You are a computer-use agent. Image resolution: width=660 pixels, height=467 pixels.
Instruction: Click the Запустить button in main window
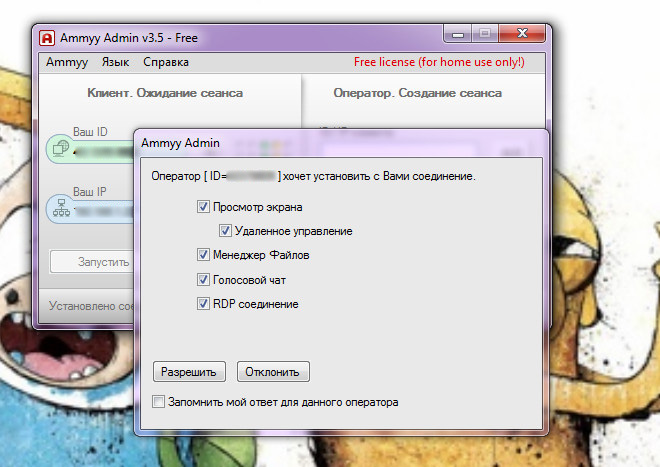[92, 262]
